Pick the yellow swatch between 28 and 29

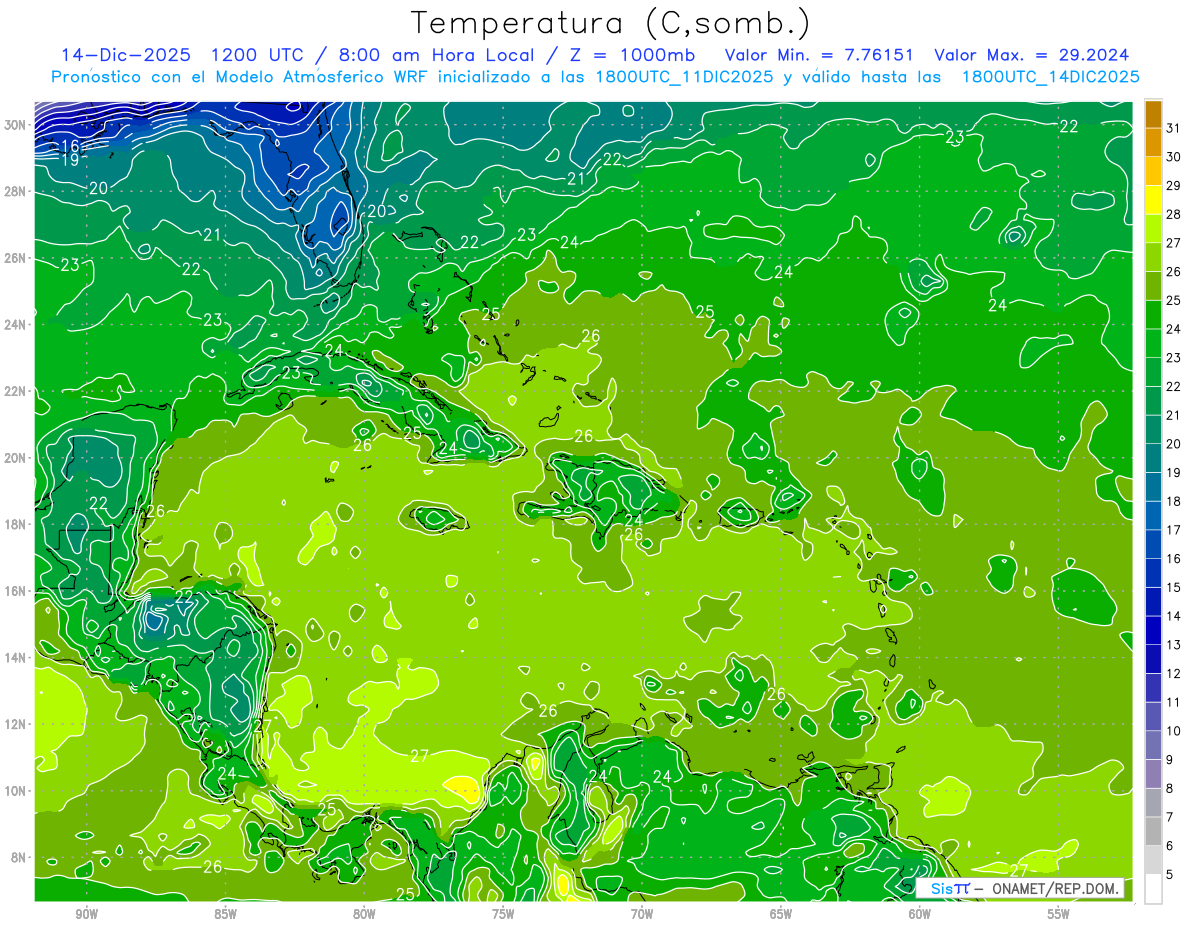point(1153,200)
